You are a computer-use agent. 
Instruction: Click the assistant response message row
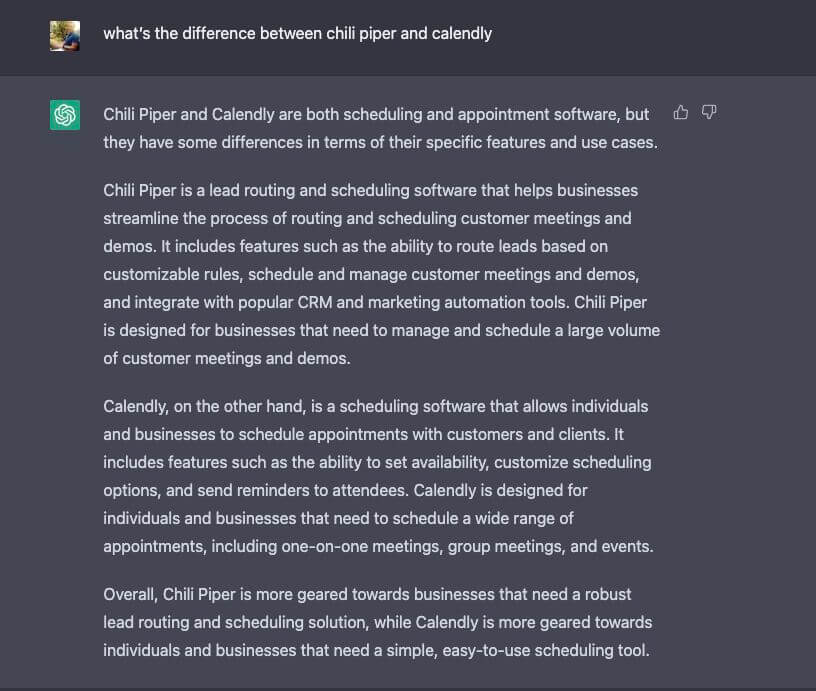point(380,380)
